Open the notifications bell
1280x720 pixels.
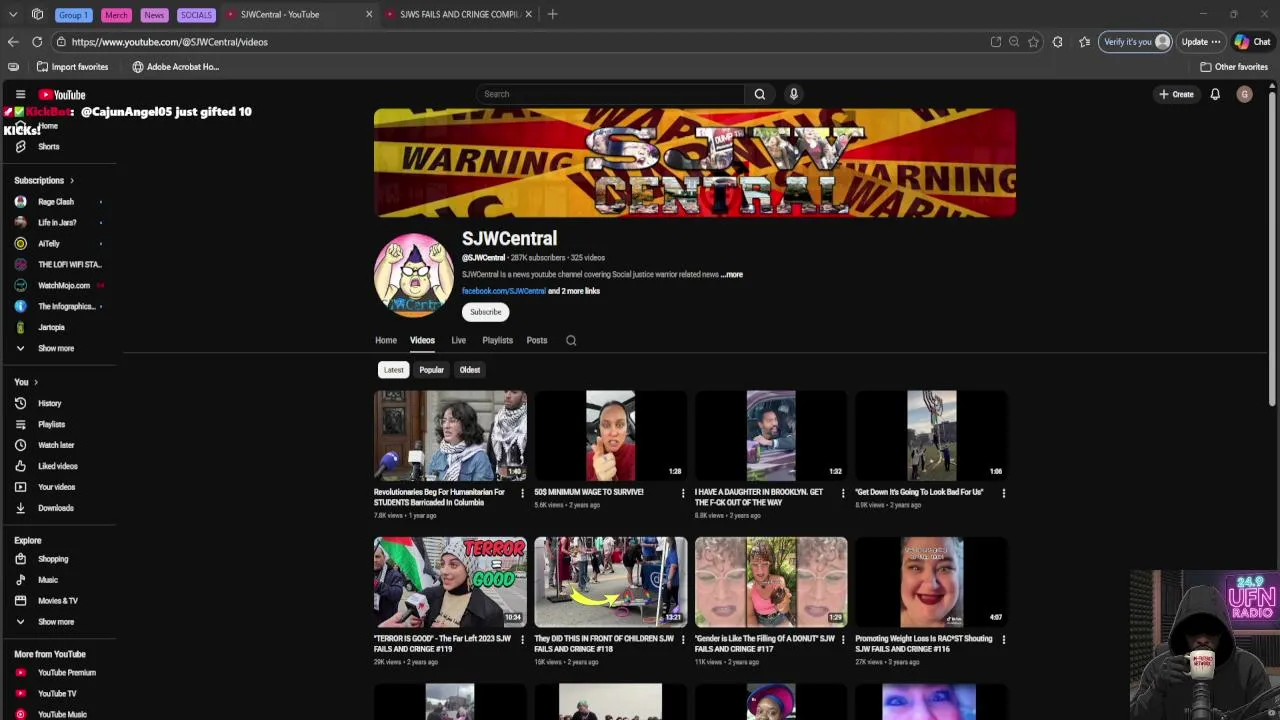(1215, 94)
